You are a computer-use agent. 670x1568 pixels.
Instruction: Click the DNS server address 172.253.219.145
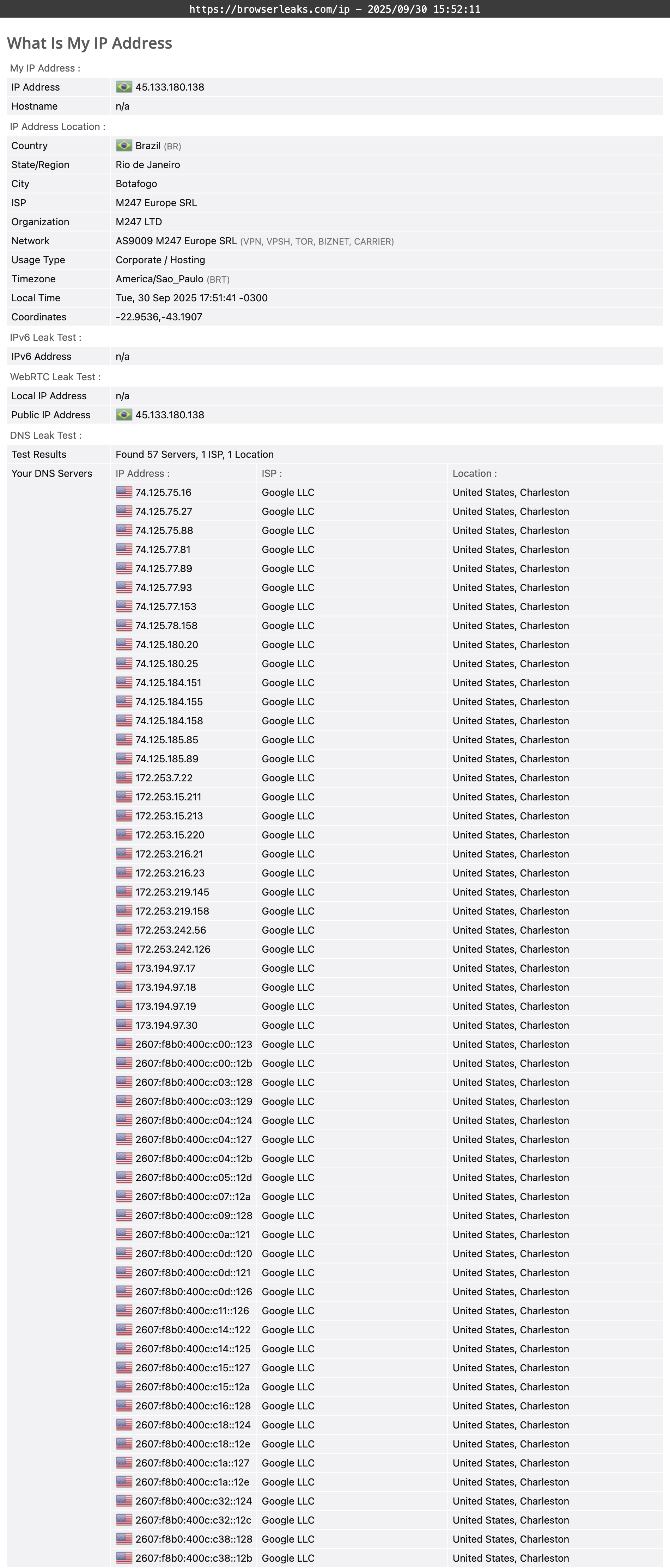(x=172, y=892)
